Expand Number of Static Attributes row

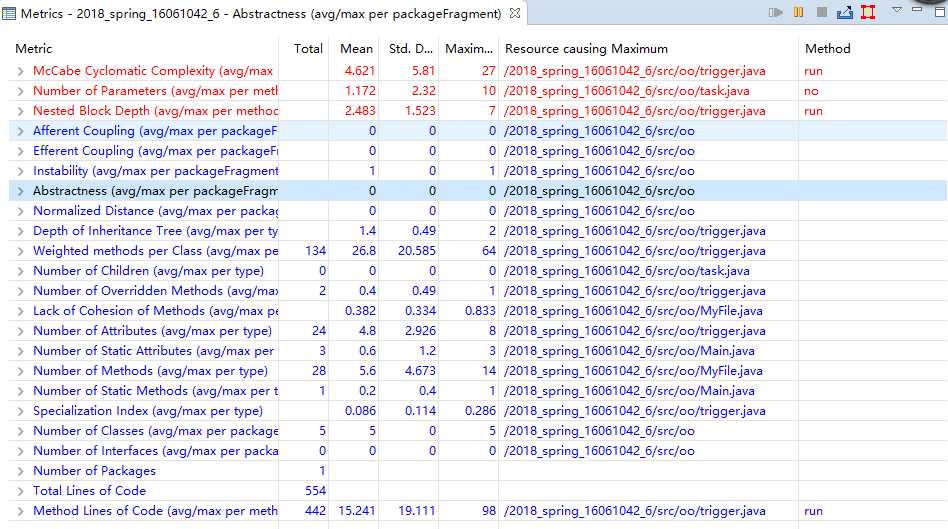tap(21, 351)
